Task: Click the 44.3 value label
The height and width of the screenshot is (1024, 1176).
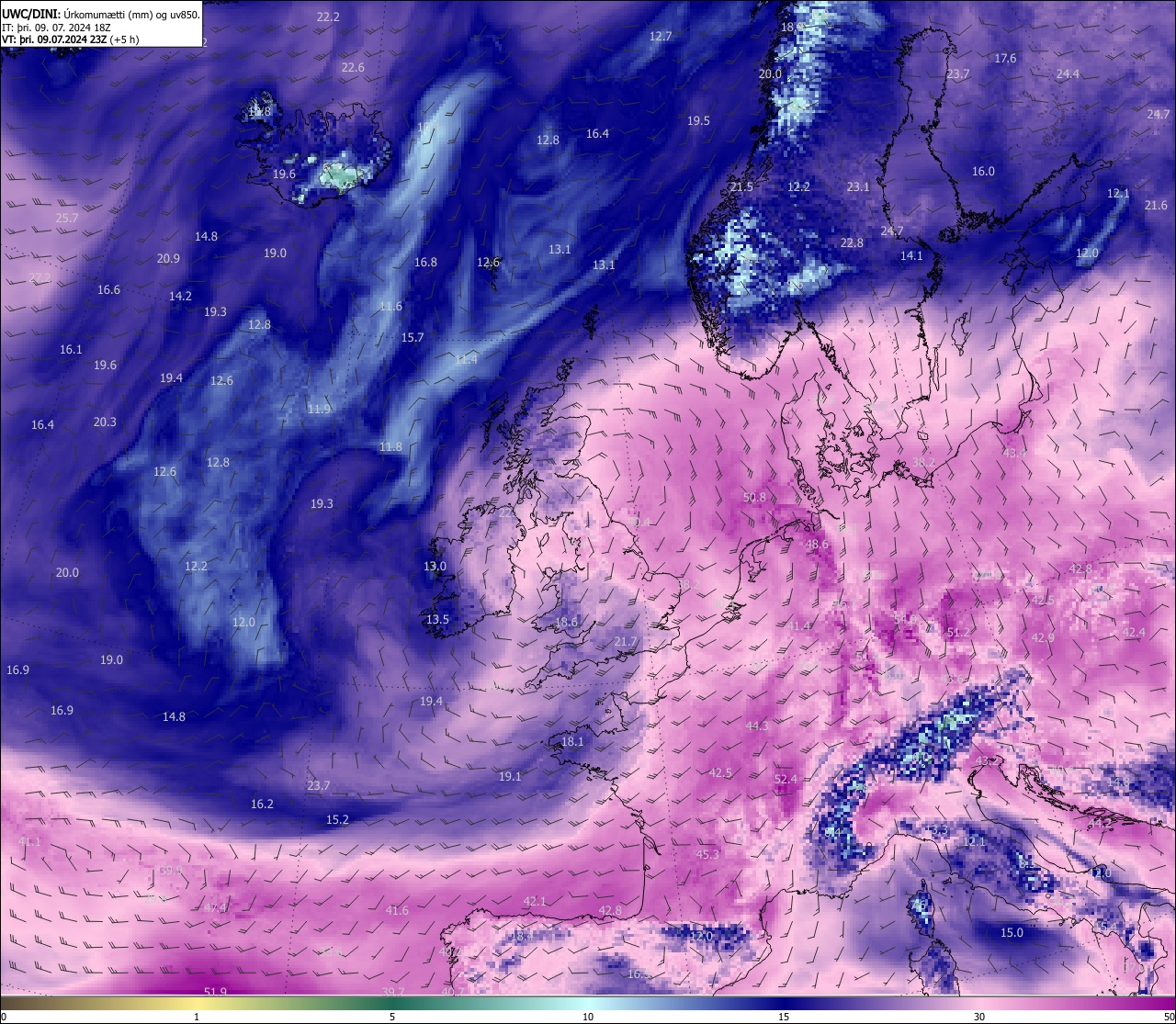Action: 757,726
